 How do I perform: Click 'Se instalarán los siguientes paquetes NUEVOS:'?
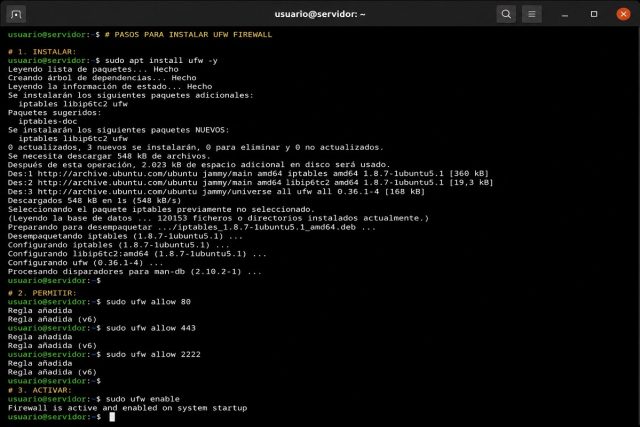coord(118,130)
